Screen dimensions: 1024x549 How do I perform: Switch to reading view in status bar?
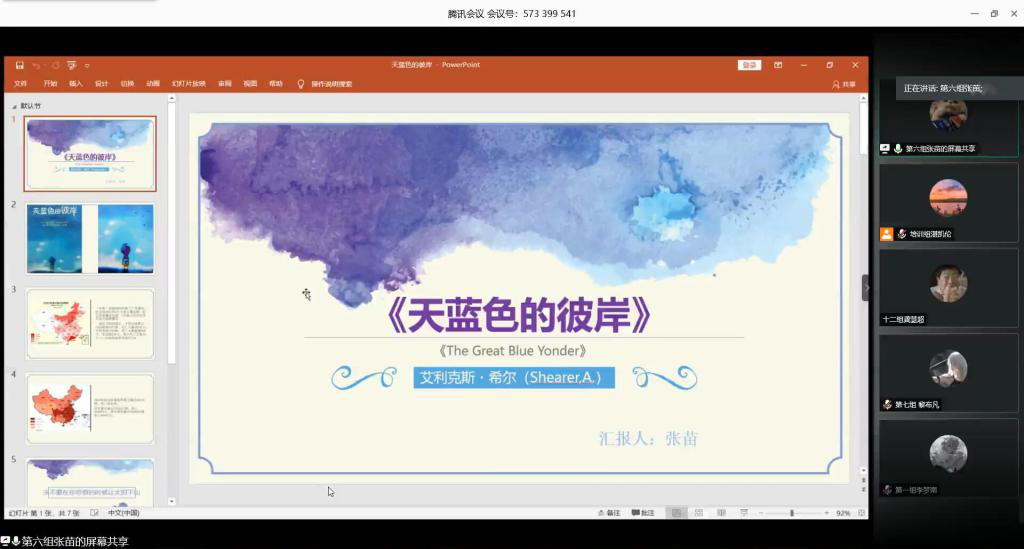click(x=720, y=513)
